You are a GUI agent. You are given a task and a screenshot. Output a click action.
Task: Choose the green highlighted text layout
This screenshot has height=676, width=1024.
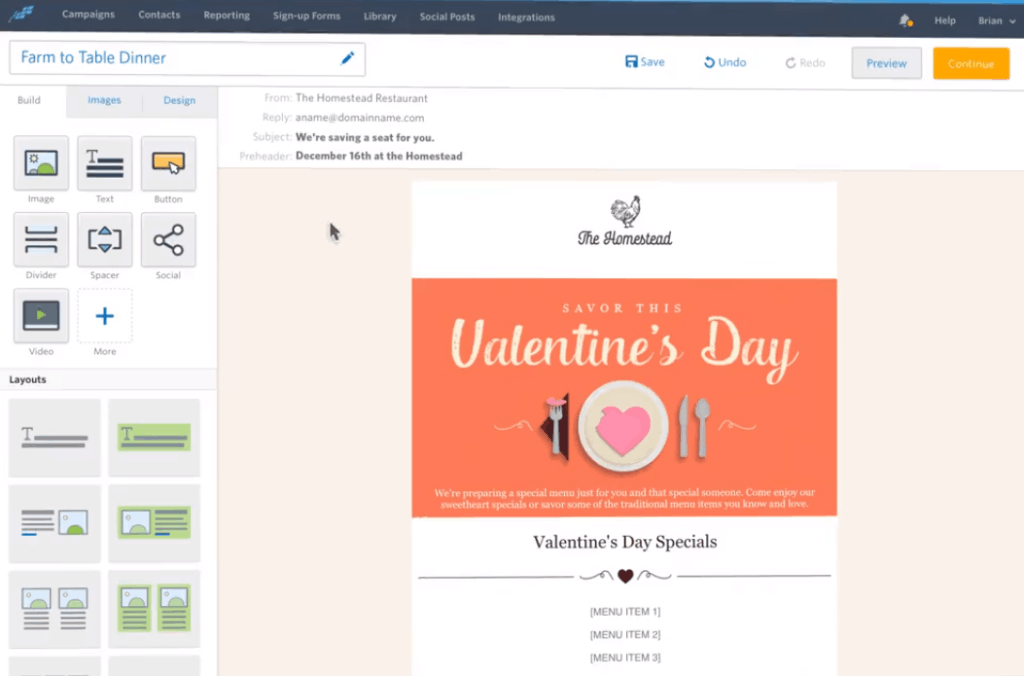(154, 438)
